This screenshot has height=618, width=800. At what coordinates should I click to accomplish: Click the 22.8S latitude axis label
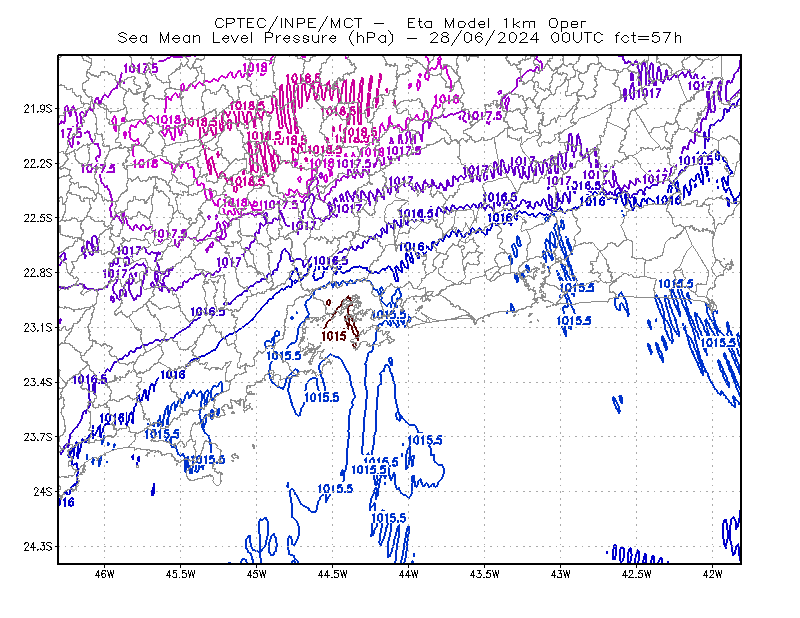click(38, 273)
